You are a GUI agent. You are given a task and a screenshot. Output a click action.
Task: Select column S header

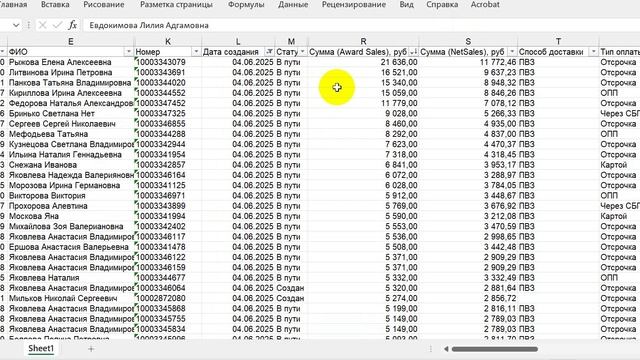point(468,41)
